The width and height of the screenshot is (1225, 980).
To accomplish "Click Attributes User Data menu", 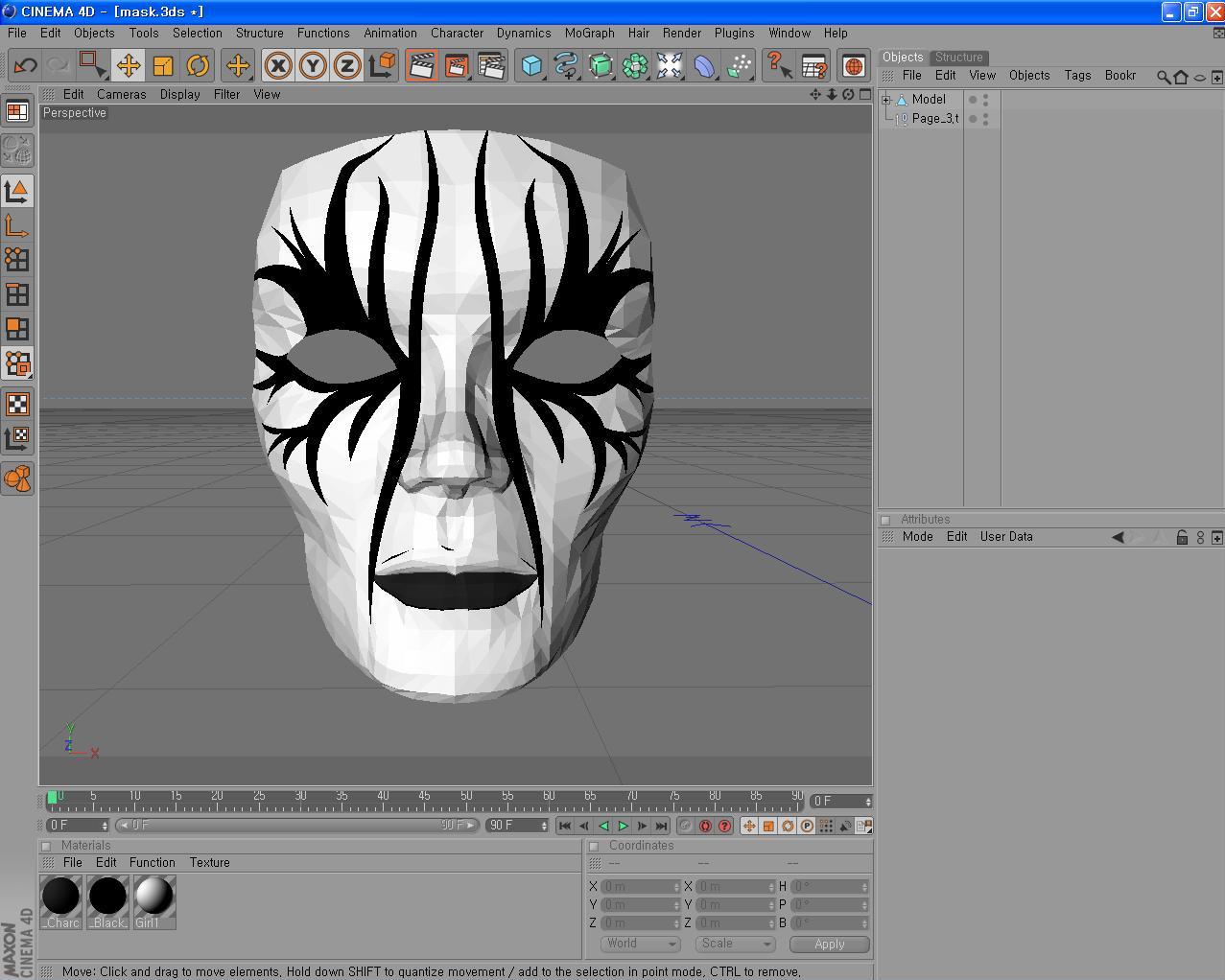I will click(1006, 537).
